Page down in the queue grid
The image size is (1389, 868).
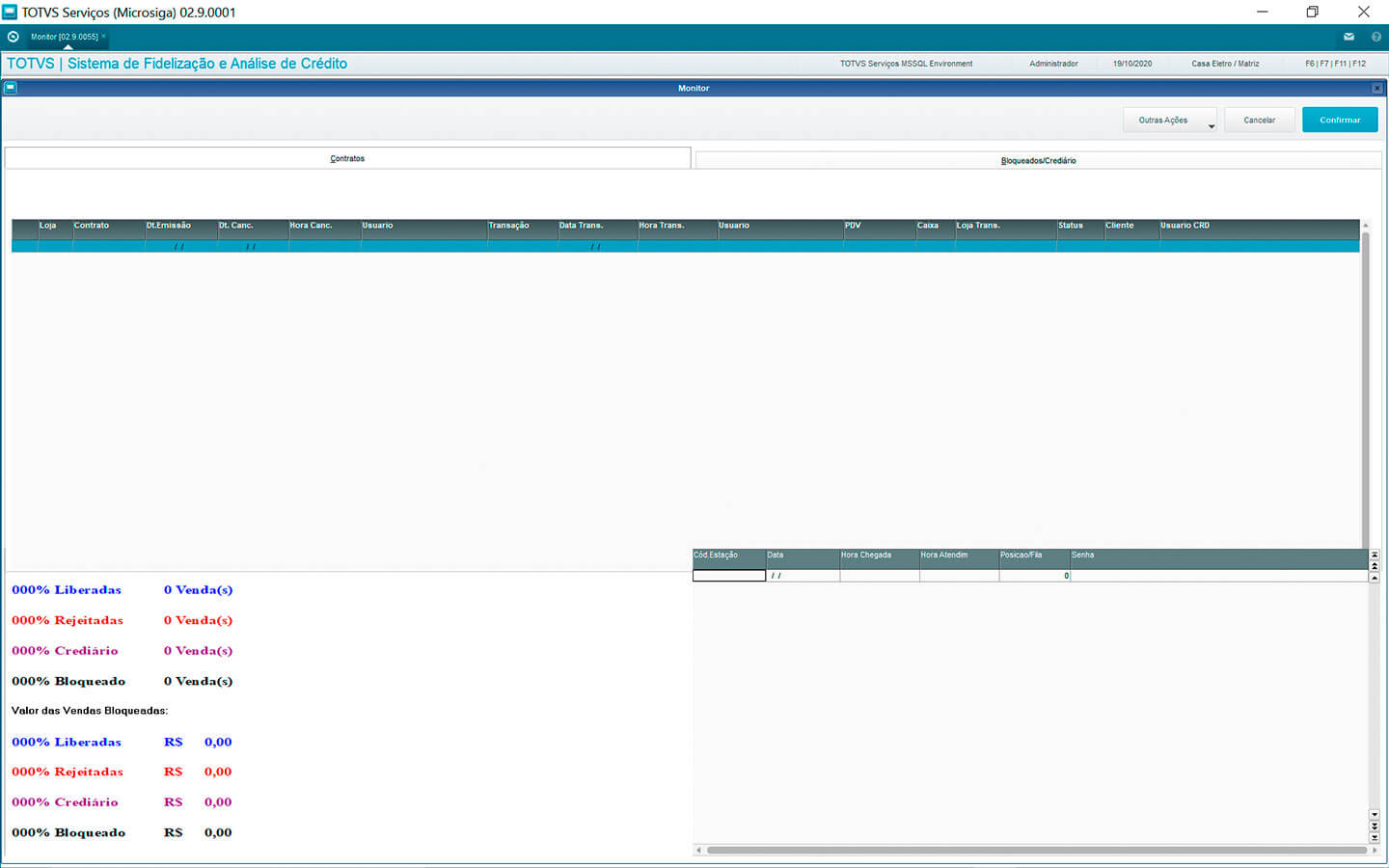click(x=1375, y=827)
